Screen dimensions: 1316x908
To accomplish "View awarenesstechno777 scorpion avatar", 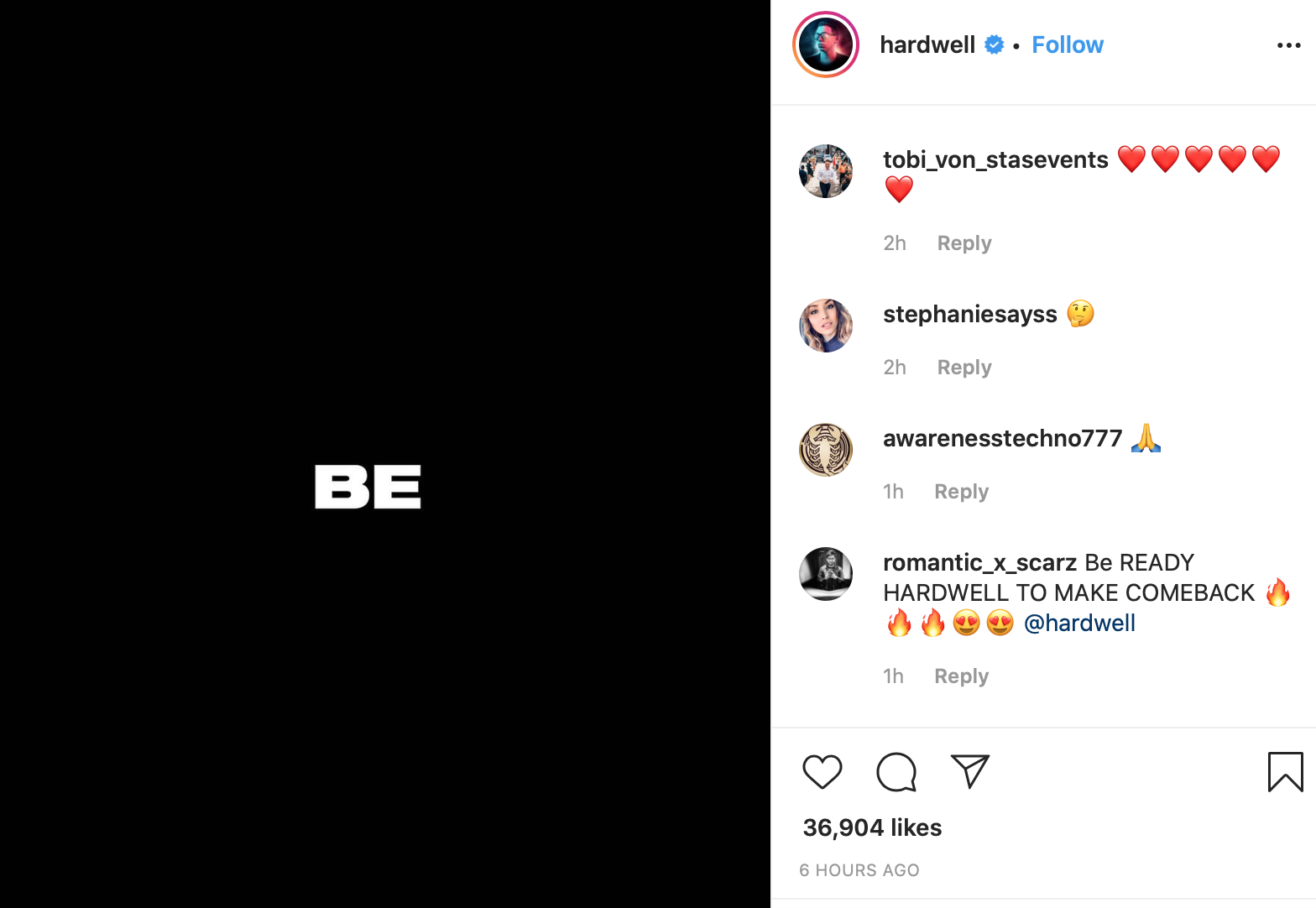I will tap(826, 450).
